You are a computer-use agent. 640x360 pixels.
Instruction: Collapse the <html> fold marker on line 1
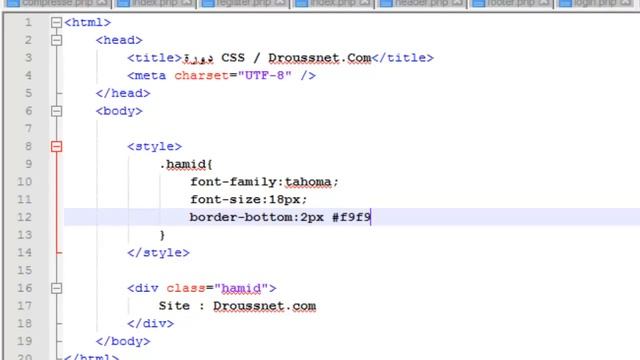56,22
